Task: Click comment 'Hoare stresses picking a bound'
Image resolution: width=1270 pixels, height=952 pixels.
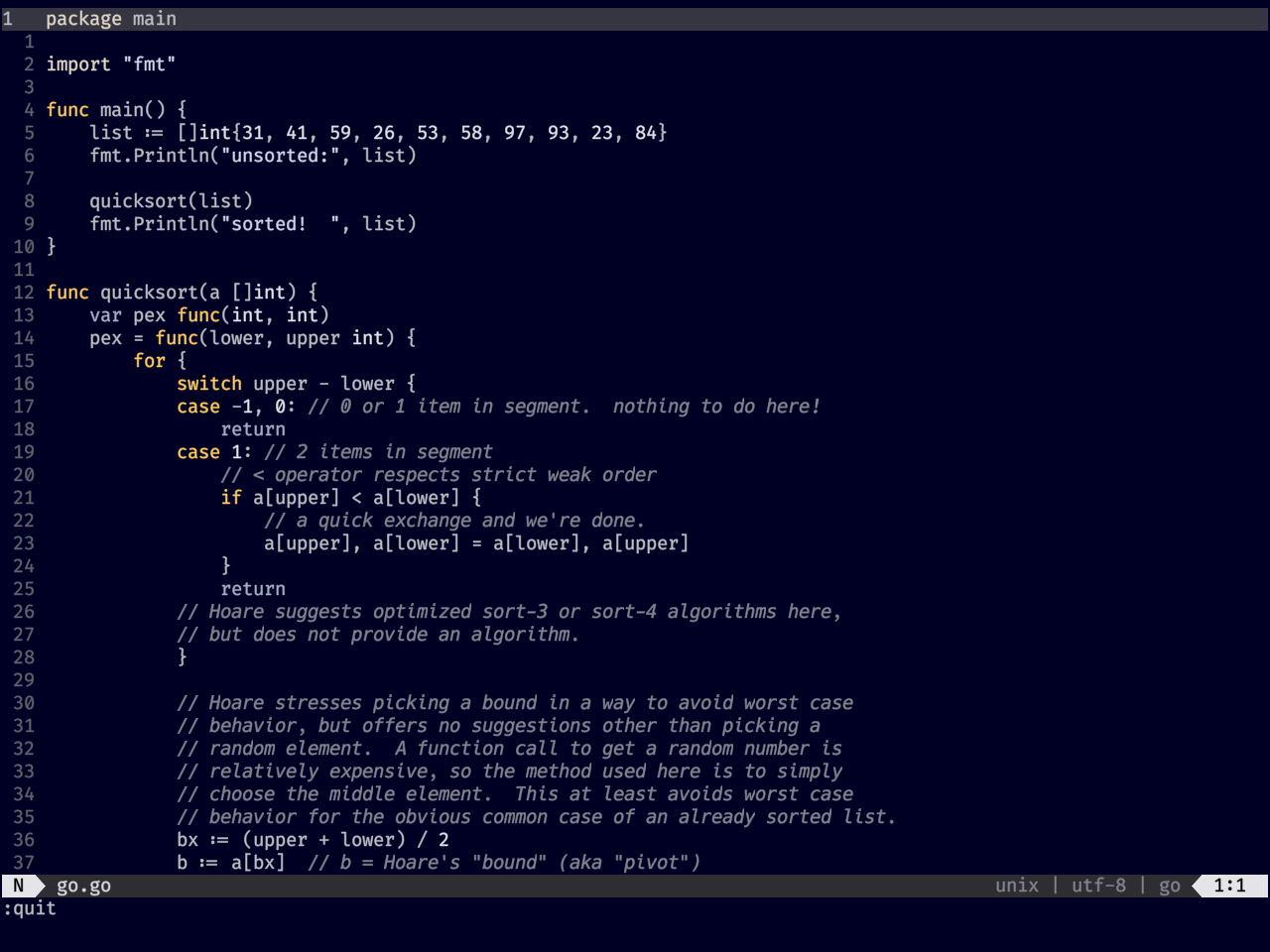Action: point(515,703)
